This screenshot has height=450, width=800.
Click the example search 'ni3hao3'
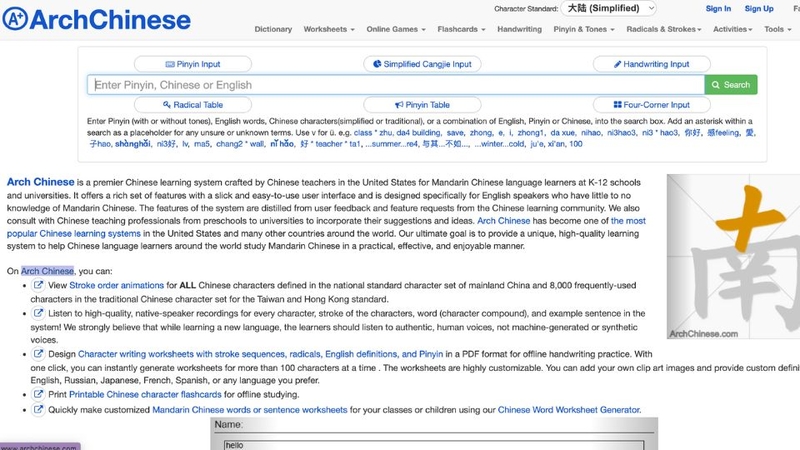tap(621, 133)
